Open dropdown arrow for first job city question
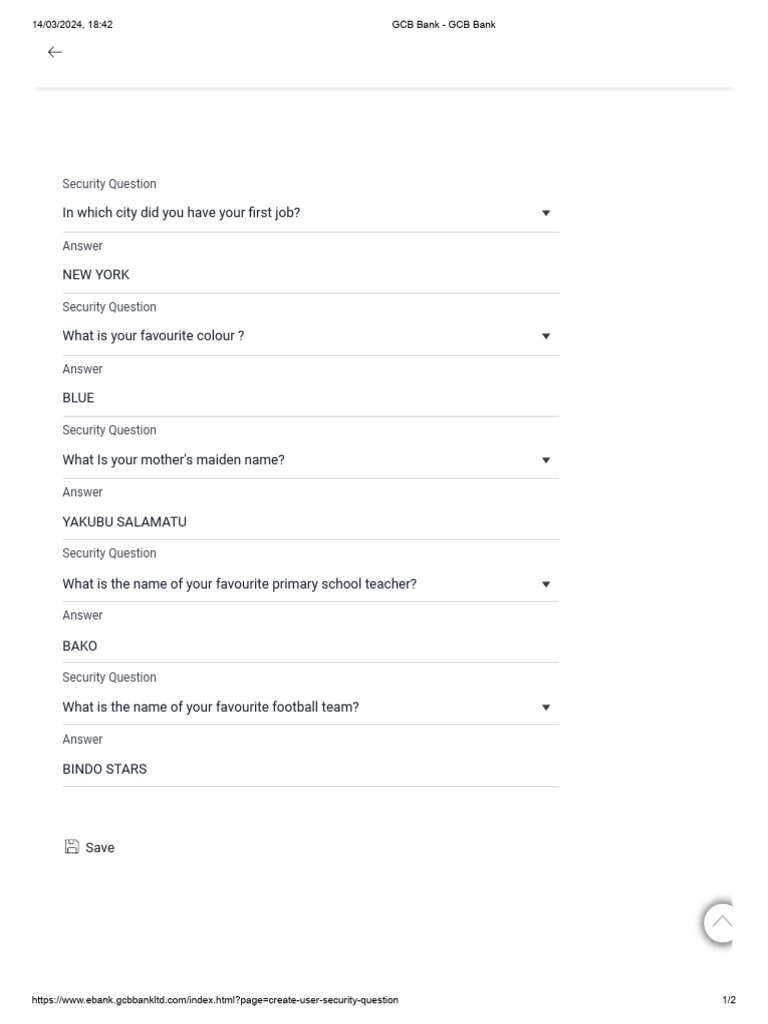 tap(546, 213)
